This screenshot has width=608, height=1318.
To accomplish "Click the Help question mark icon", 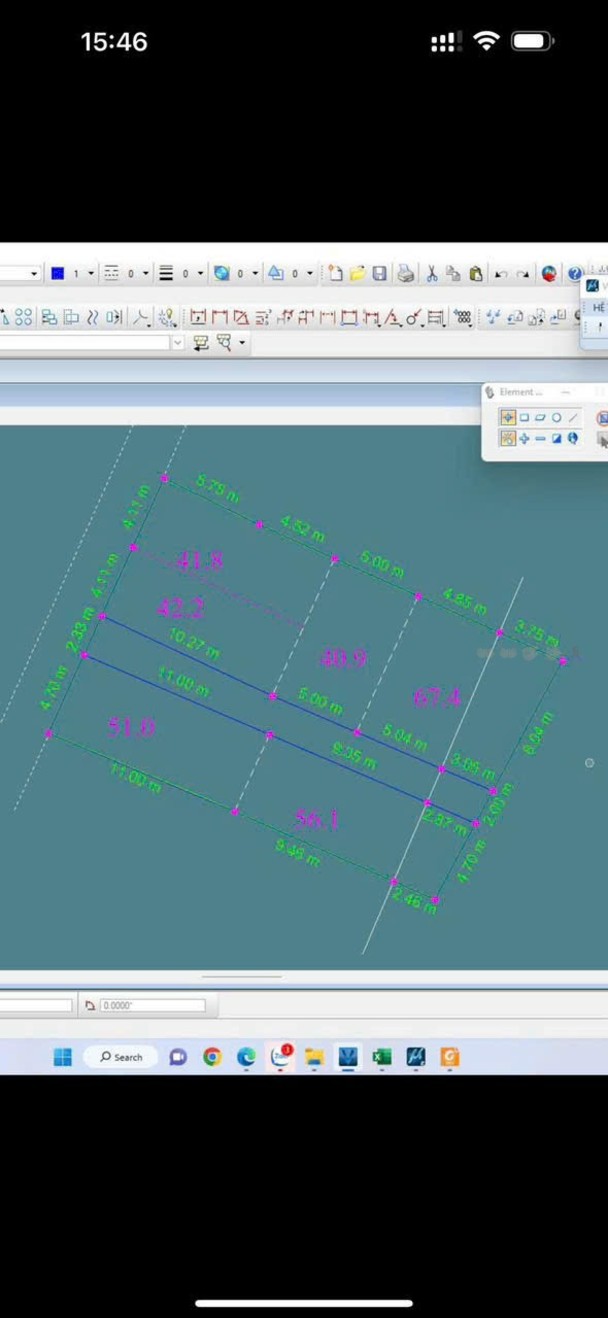I will click(575, 273).
